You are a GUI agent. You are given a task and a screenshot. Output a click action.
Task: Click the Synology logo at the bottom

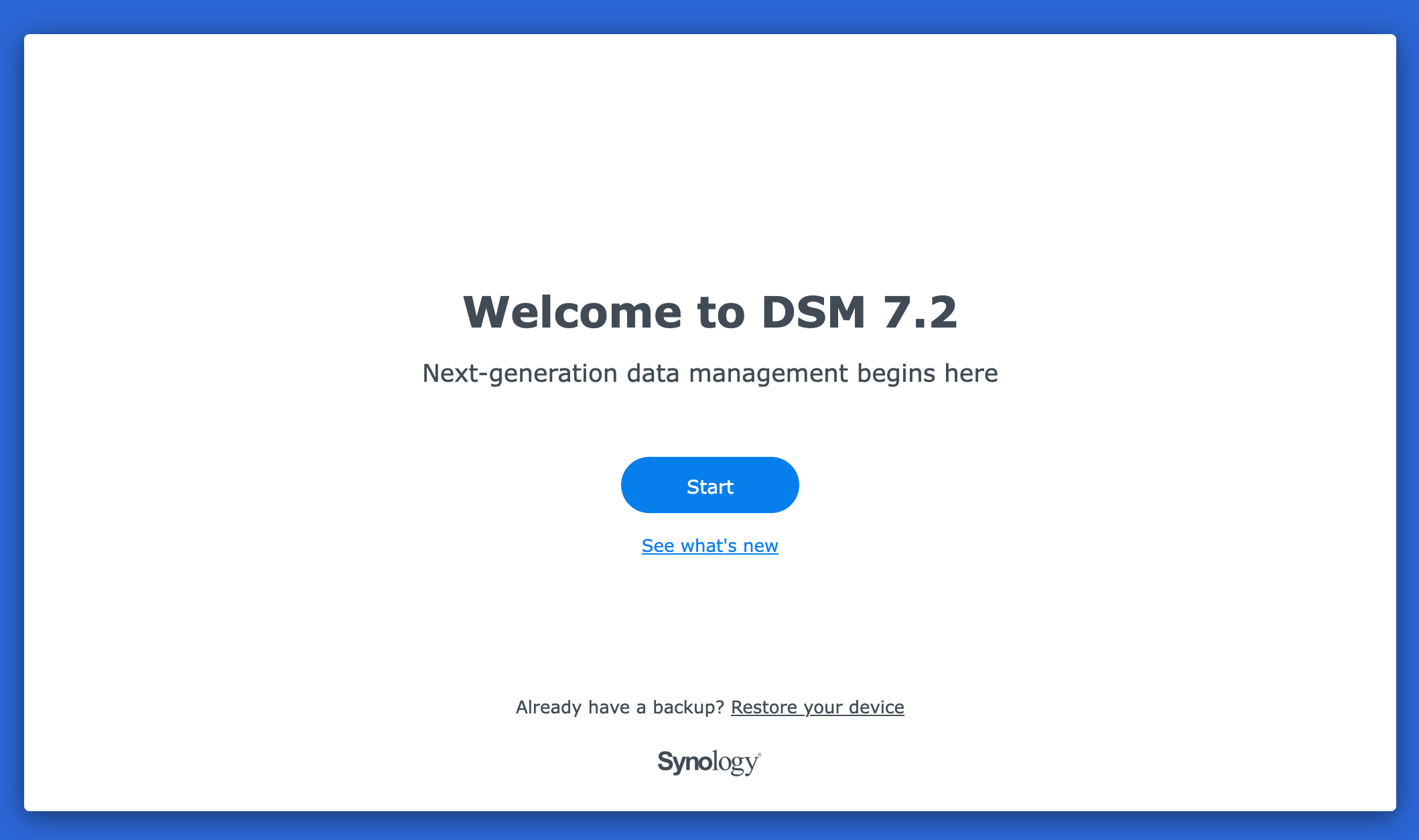709,762
